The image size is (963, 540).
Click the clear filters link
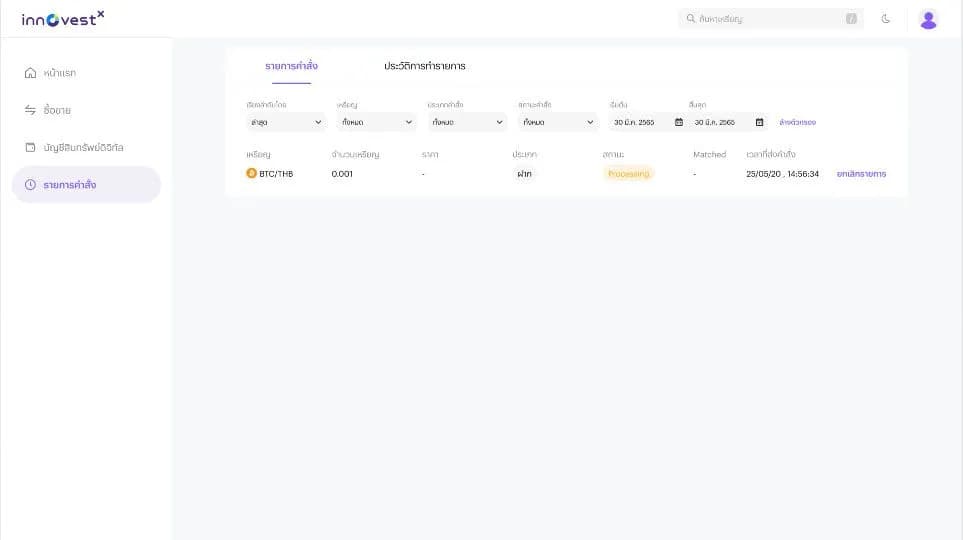click(797, 122)
